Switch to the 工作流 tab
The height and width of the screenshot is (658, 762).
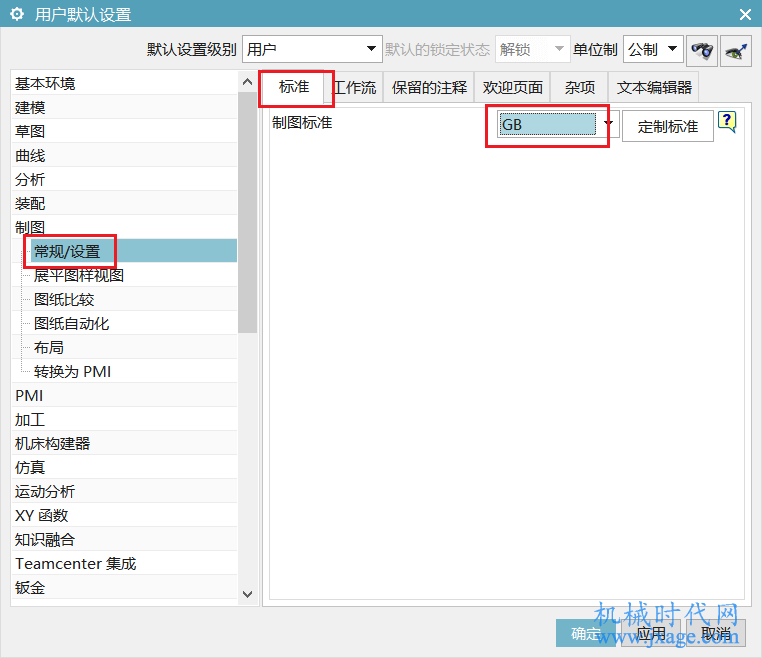[355, 87]
